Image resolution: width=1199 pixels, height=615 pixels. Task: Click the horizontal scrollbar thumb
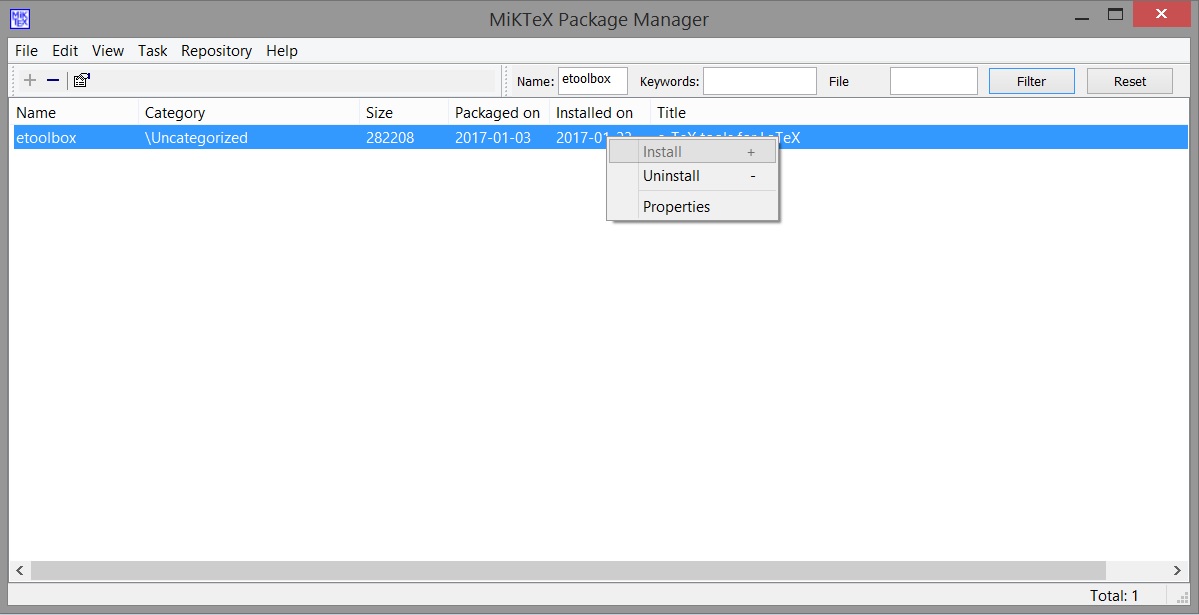[x=568, y=570]
